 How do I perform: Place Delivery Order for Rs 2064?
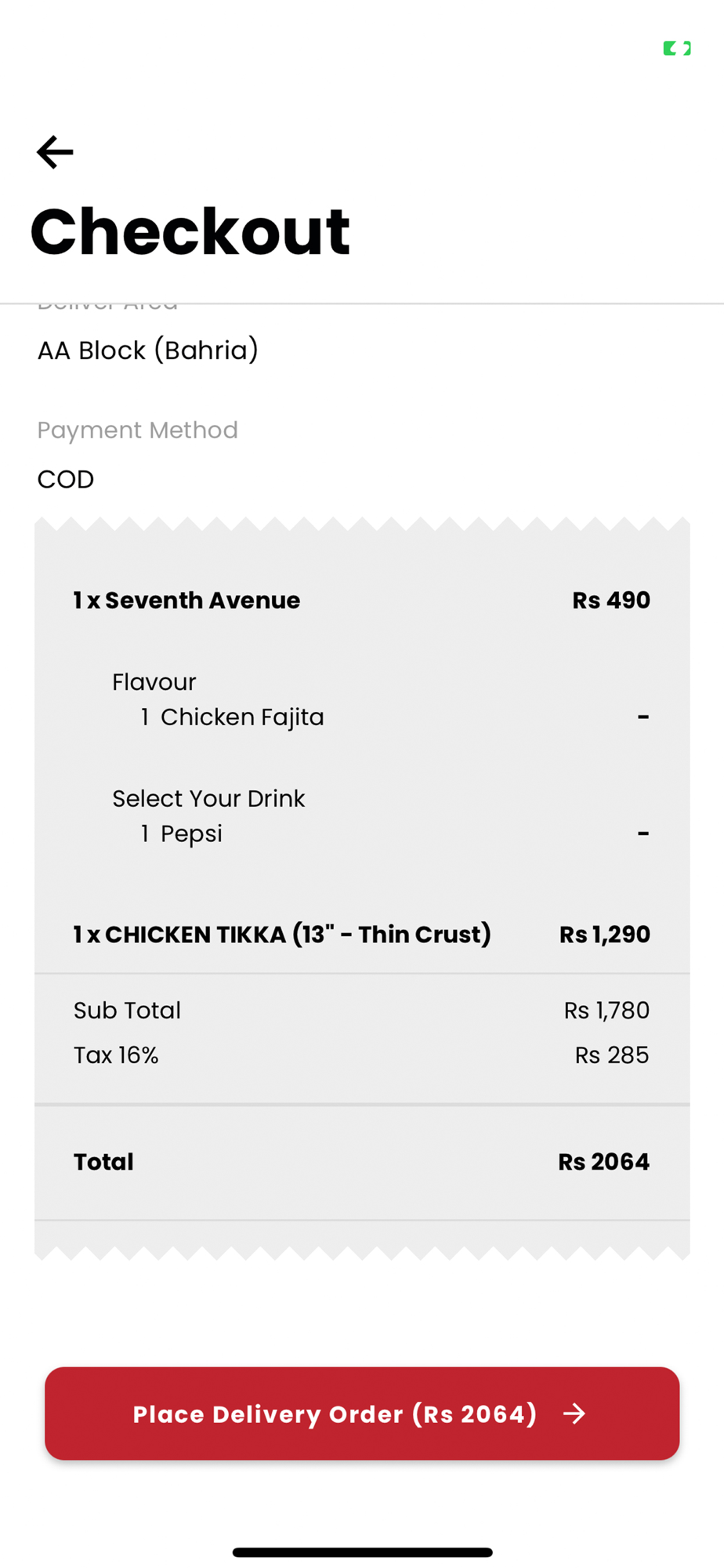coord(362,1414)
